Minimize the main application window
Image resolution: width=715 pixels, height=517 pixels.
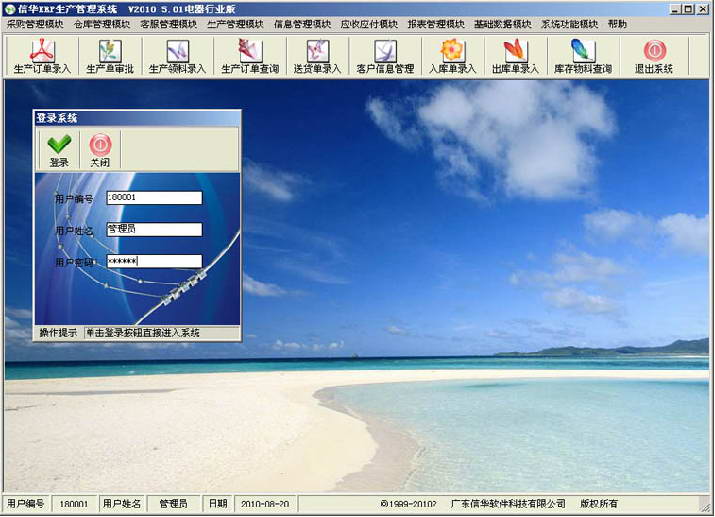[x=676, y=9]
